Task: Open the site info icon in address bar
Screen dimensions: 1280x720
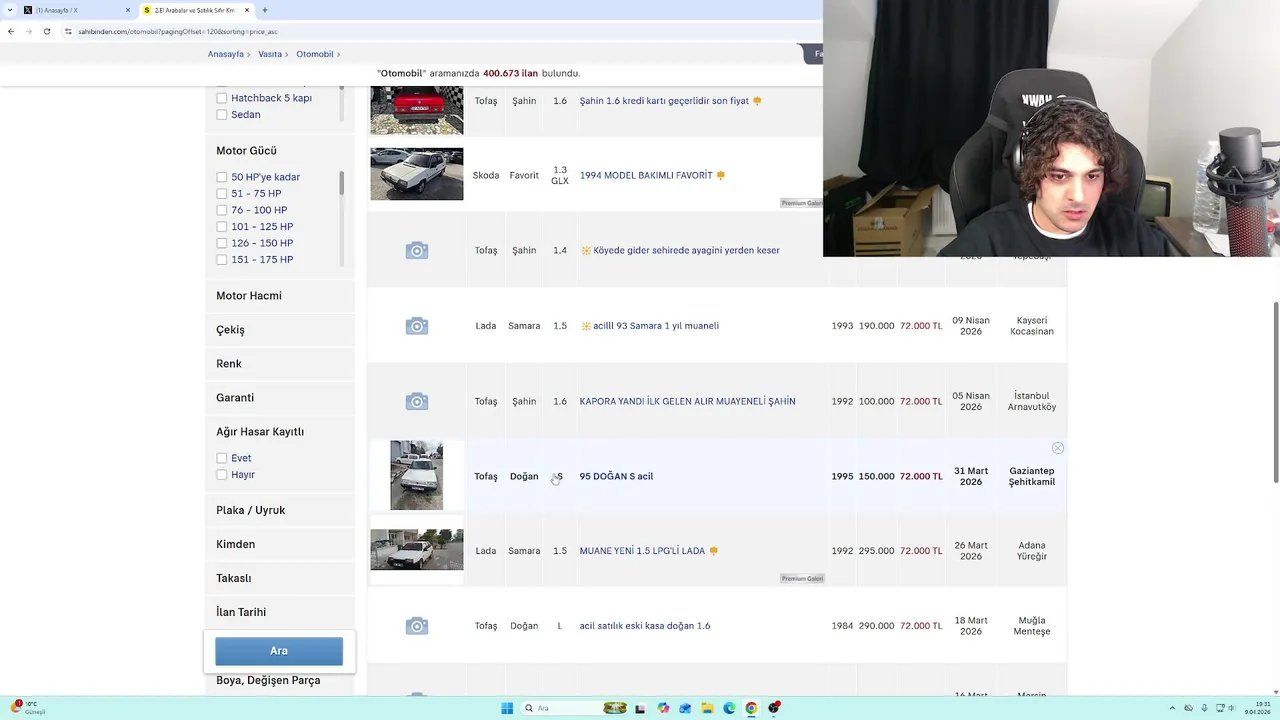Action: pos(68,31)
